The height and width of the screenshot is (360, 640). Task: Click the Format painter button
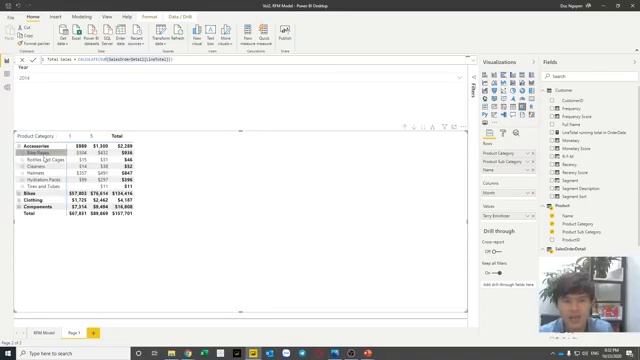[x=33, y=43]
